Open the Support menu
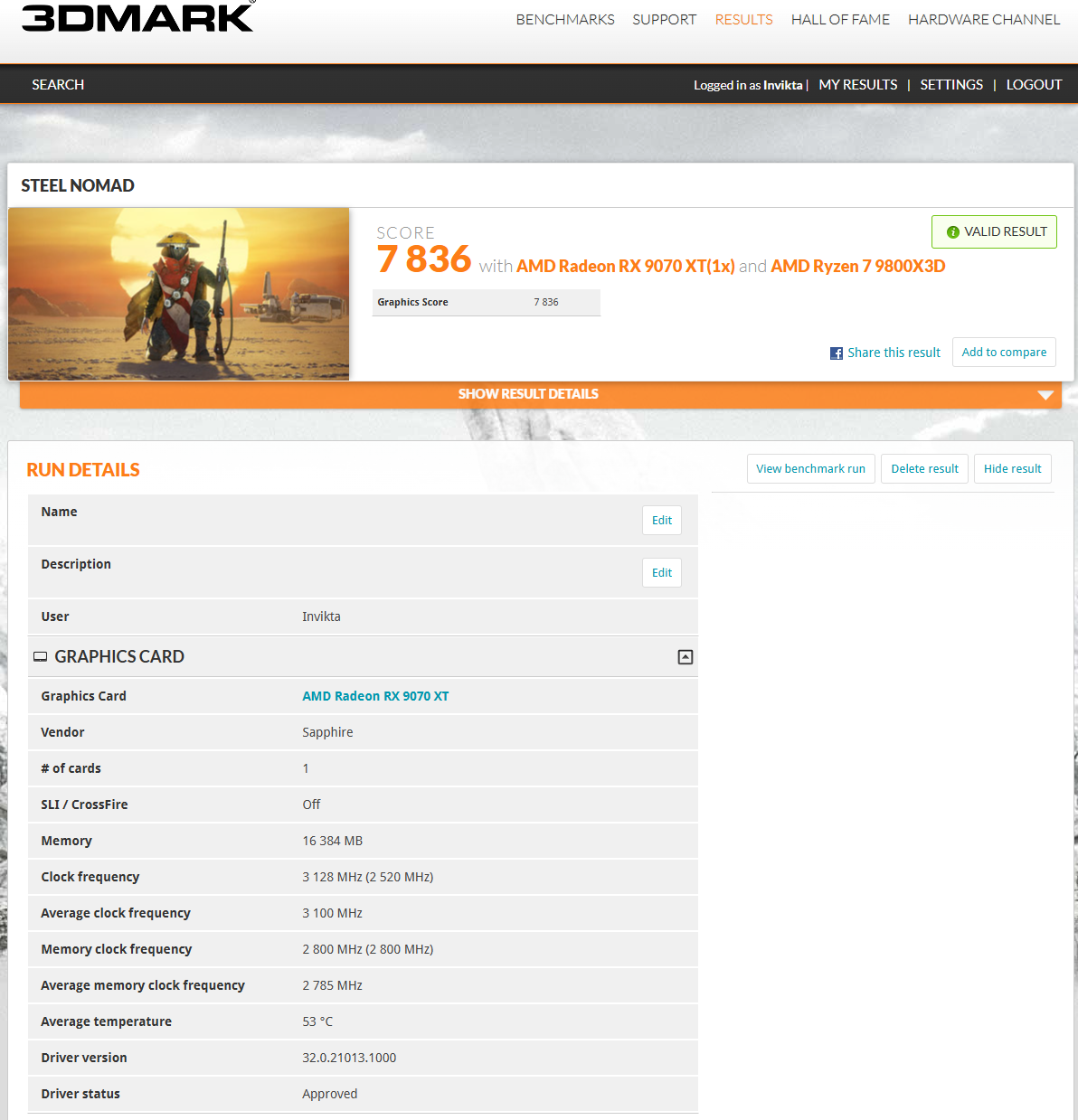The width and height of the screenshot is (1078, 1120). [665, 19]
